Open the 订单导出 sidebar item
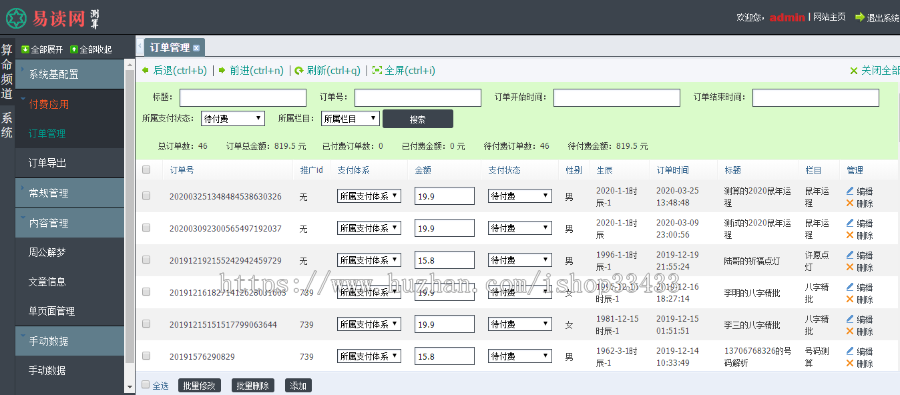The image size is (900, 395). 69,163
